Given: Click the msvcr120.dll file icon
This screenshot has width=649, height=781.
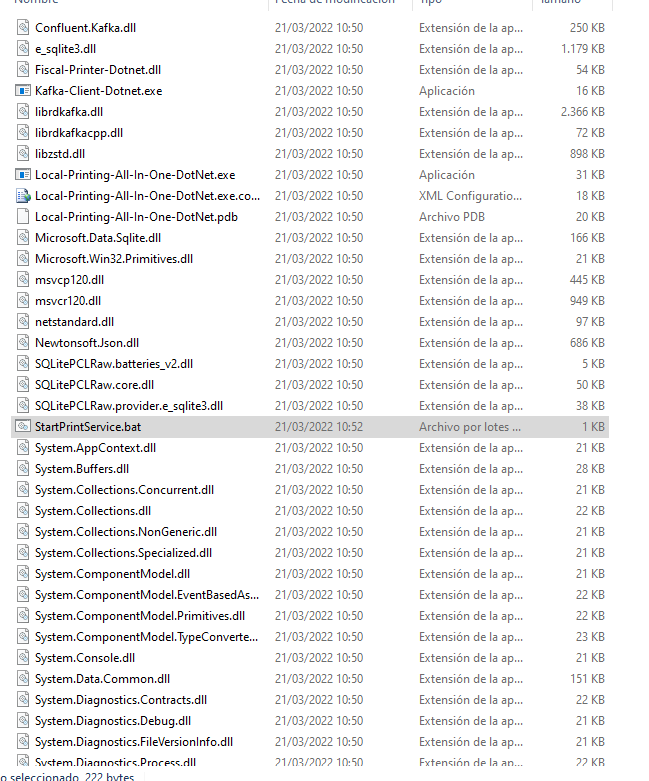Looking at the screenshot, I should click(x=23, y=300).
